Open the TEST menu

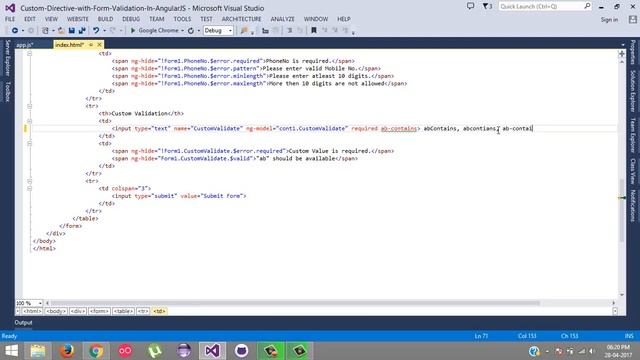[206, 19]
